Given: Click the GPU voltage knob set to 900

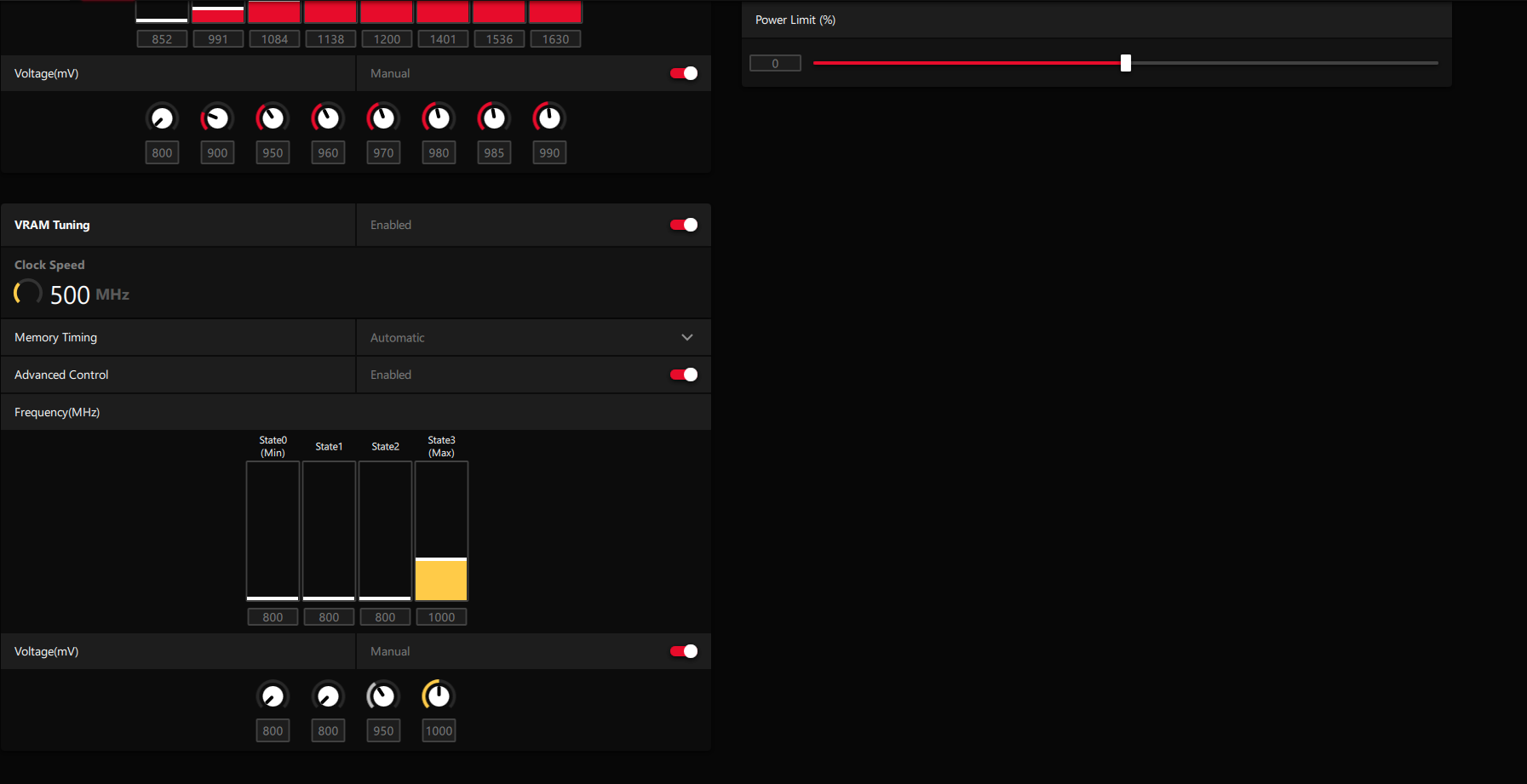Looking at the screenshot, I should tap(217, 118).
